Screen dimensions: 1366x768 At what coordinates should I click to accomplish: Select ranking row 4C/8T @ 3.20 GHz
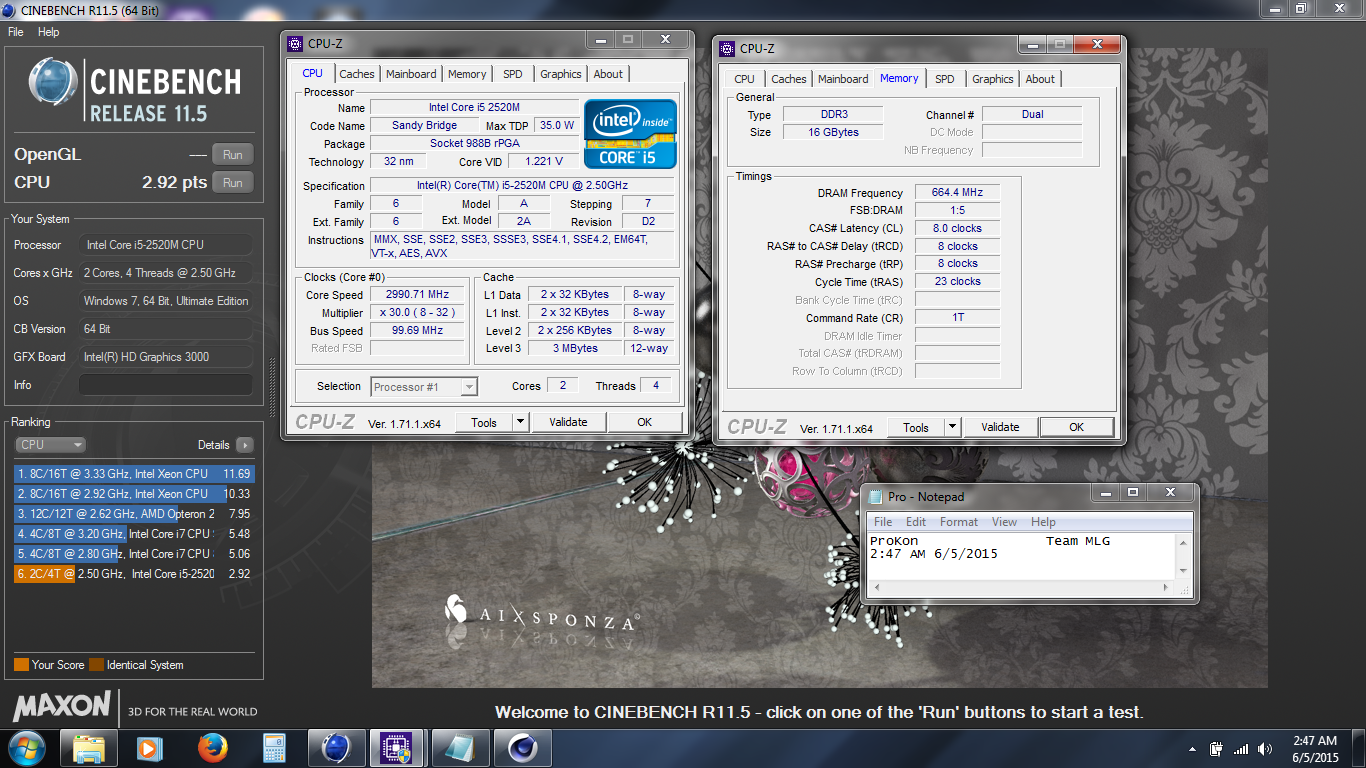[x=134, y=534]
